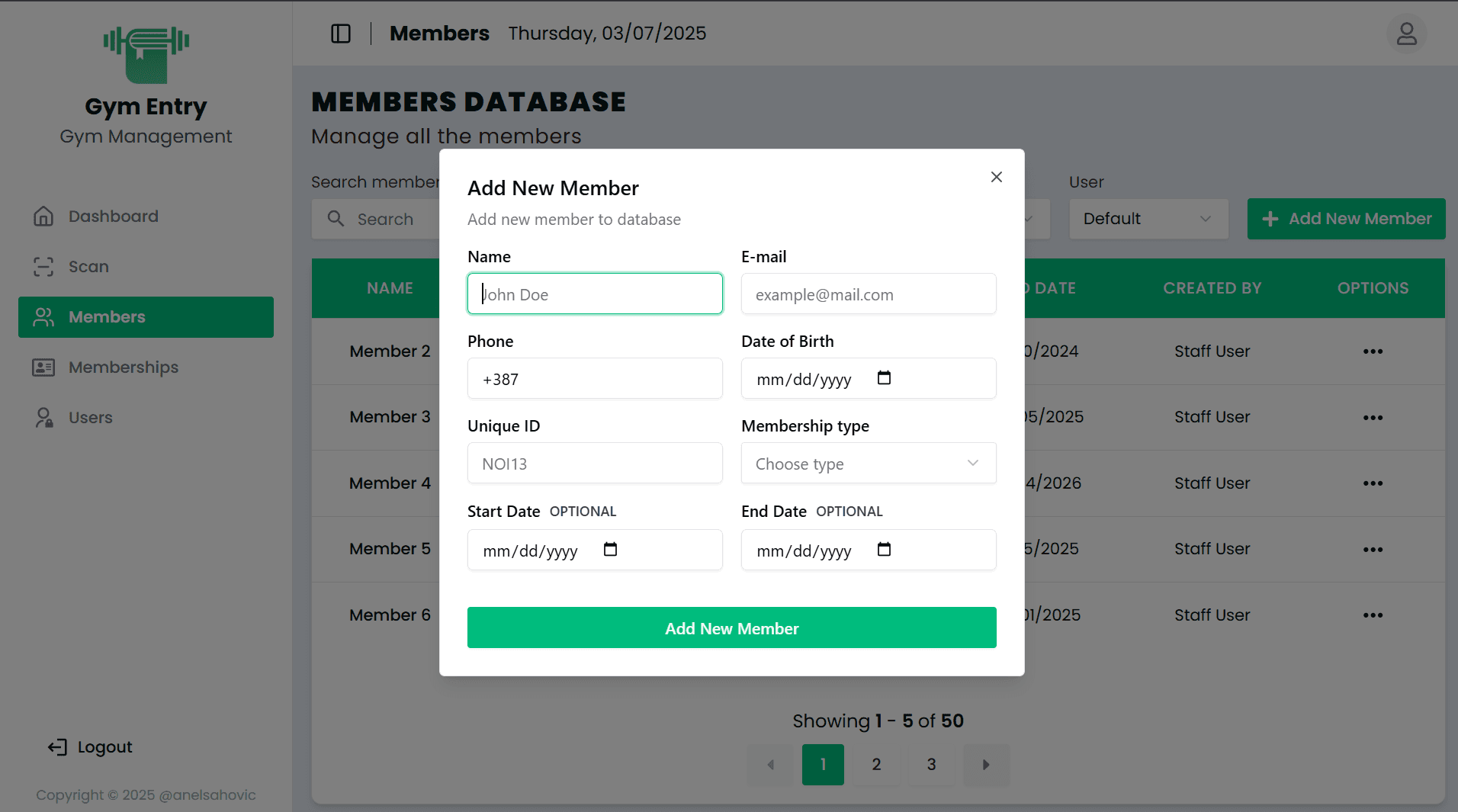Viewport: 1458px width, 812px height.
Task: Open options menu for Member 6
Action: (x=1373, y=615)
